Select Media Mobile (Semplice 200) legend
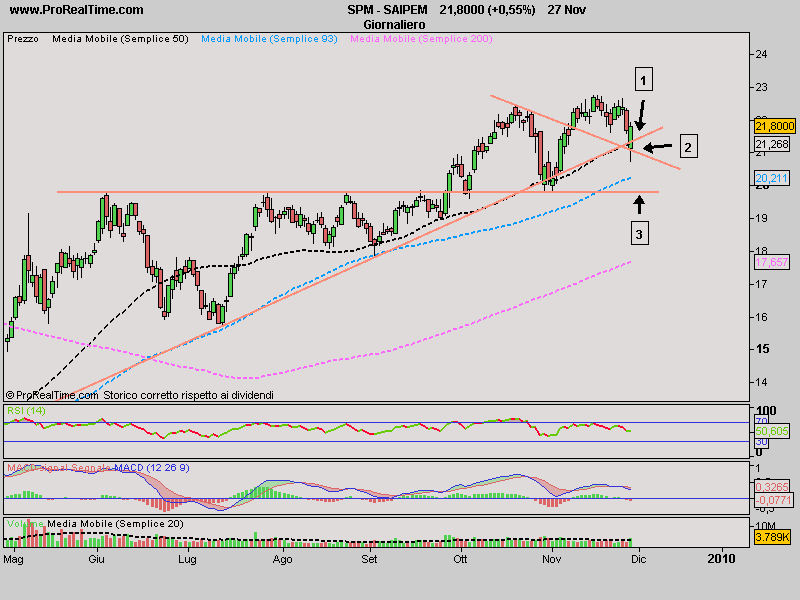The width and height of the screenshot is (800, 600). tap(421, 39)
